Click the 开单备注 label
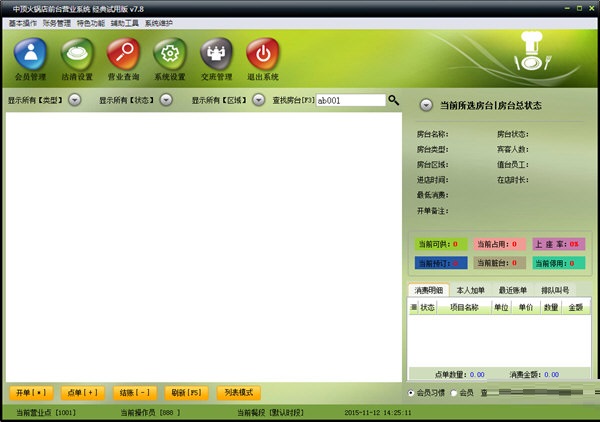 [432, 211]
